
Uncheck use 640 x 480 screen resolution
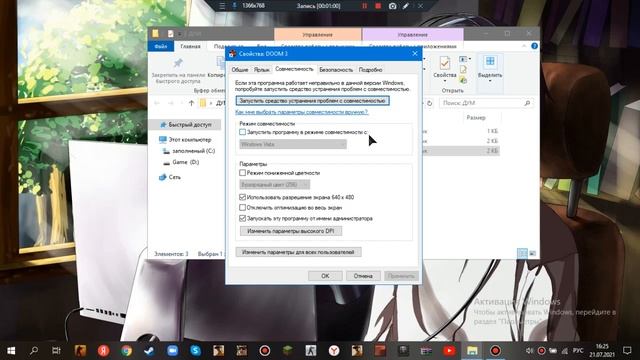tap(242, 197)
